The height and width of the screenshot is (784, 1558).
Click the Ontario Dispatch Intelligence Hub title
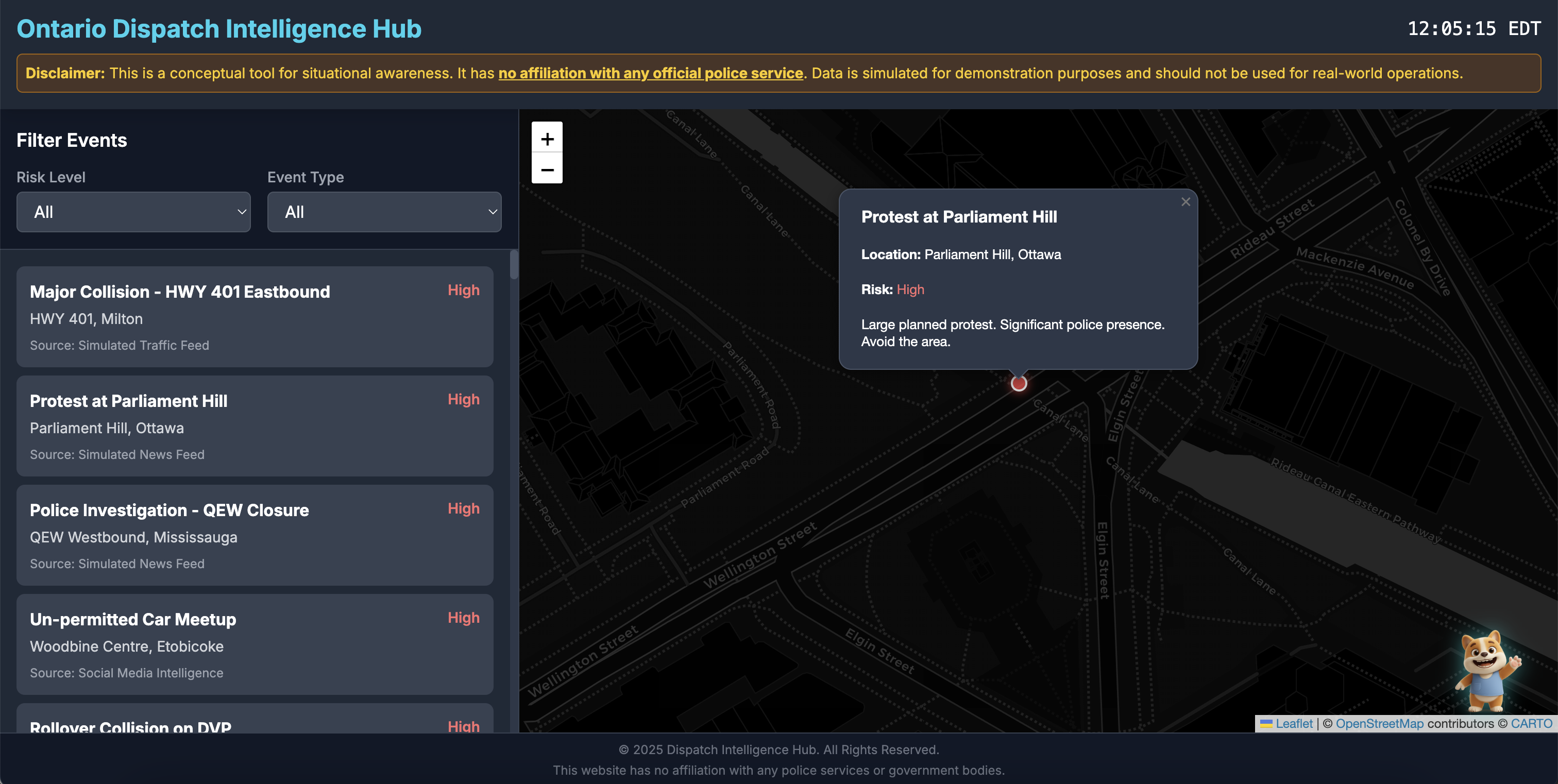pos(219,28)
